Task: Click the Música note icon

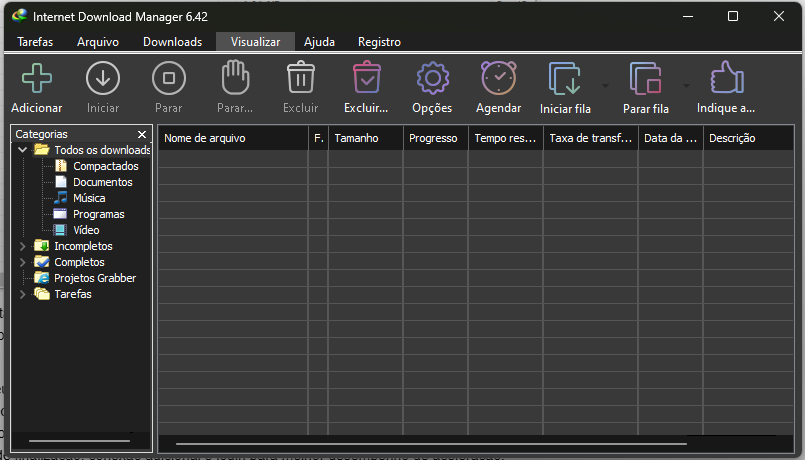Action: 61,198
